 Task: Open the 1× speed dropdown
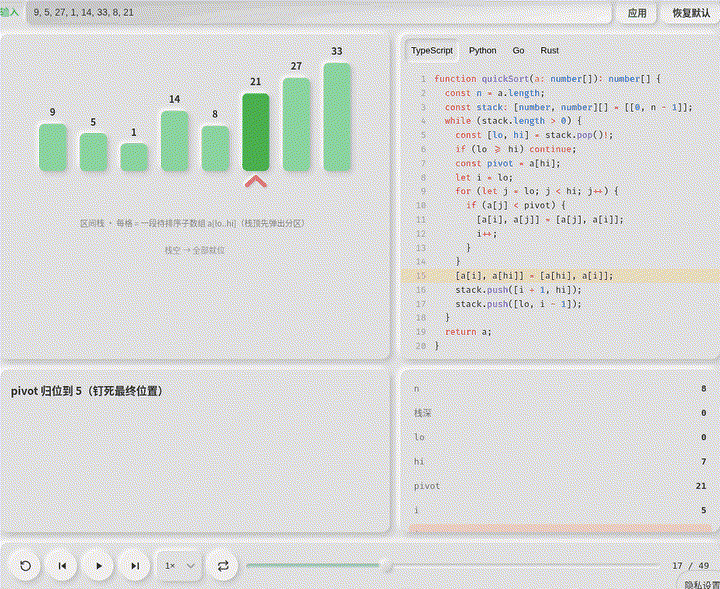[180, 566]
